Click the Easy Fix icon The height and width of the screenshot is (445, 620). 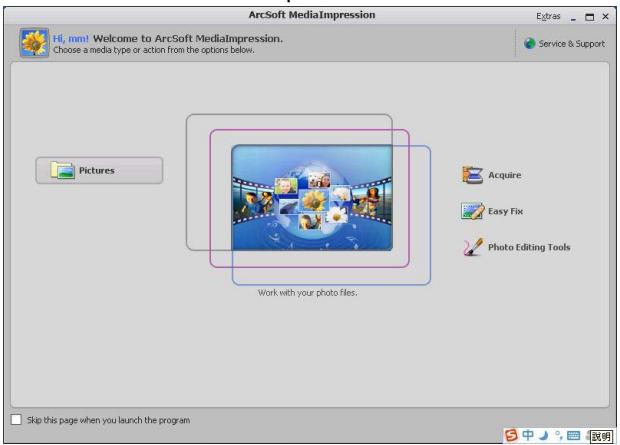pyautogui.click(x=473, y=211)
